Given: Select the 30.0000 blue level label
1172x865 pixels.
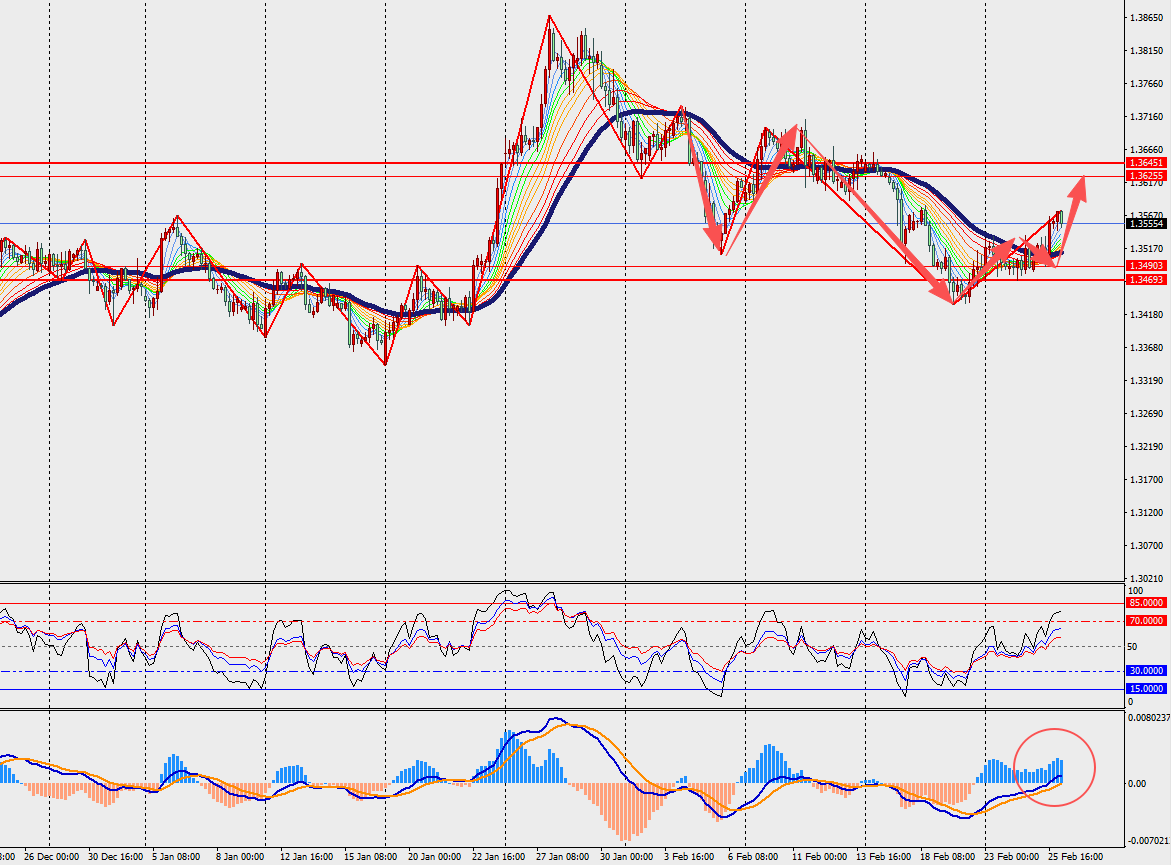Looking at the screenshot, I should (1145, 671).
